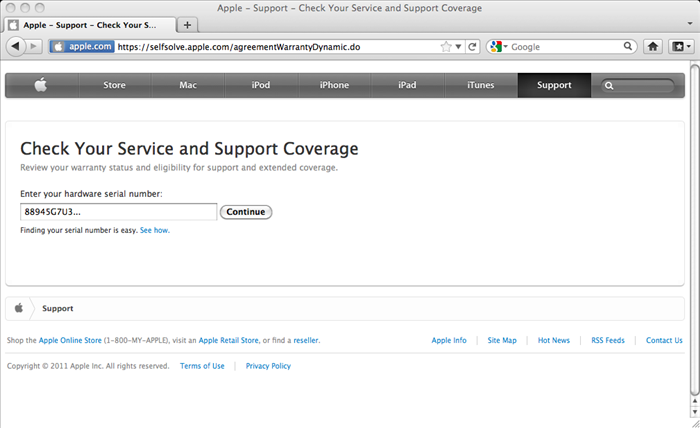
Task: Select the Support navigation tab
Action: (x=554, y=85)
